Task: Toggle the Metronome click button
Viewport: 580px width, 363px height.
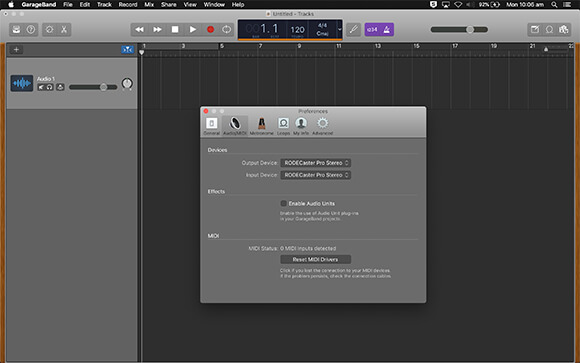Action: [x=387, y=30]
